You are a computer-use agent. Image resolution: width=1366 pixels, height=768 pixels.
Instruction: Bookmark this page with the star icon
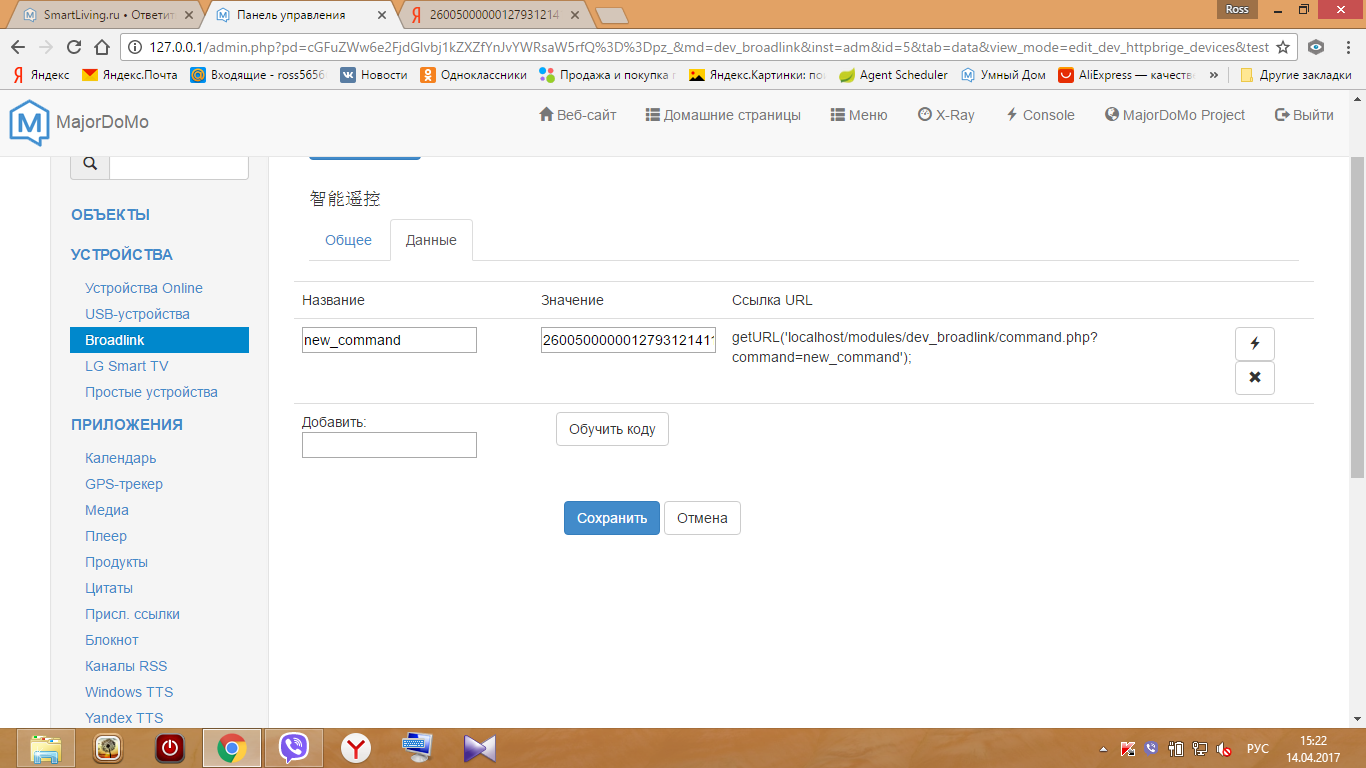pos(1283,47)
